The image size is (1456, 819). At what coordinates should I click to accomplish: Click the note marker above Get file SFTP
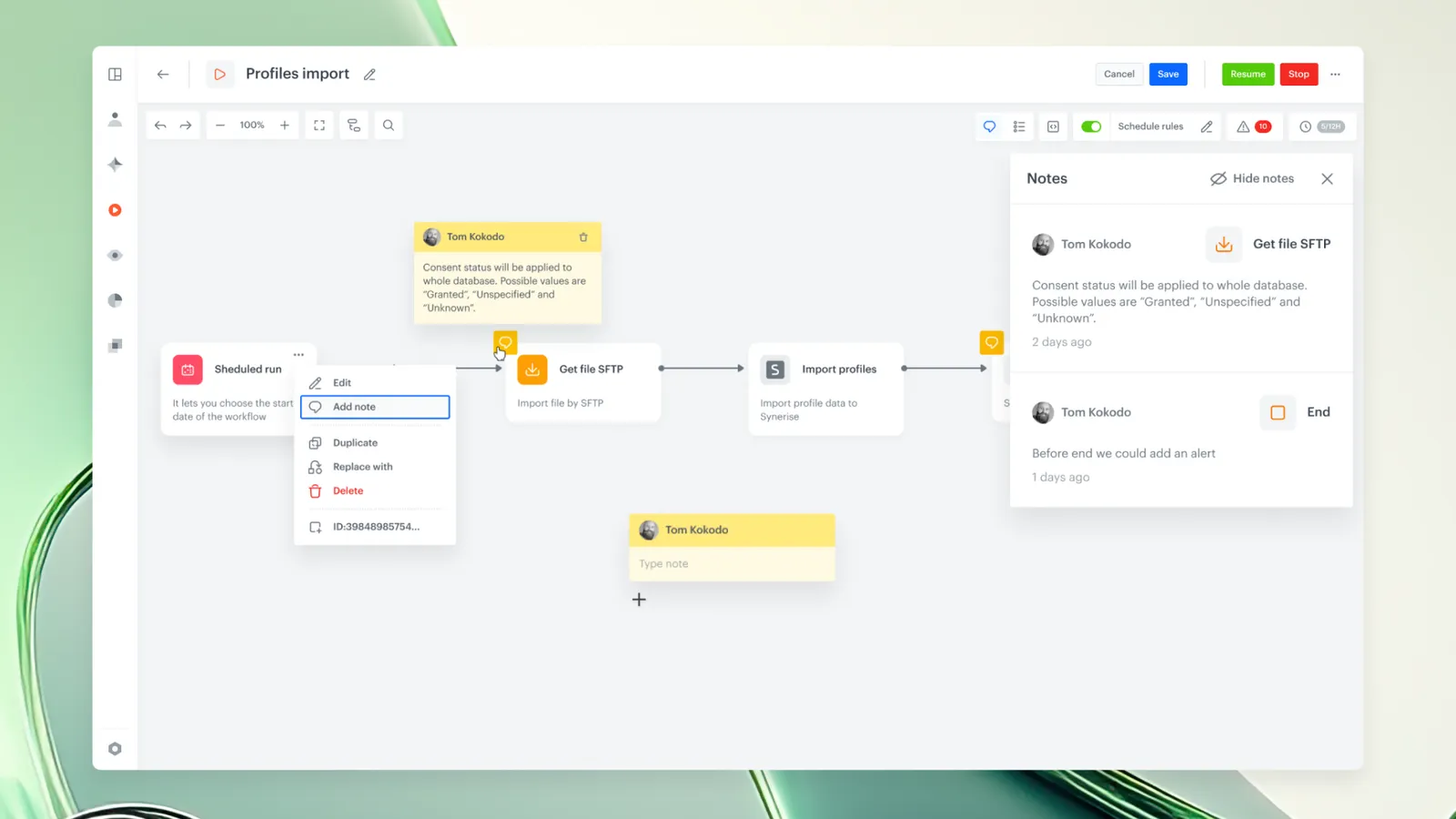(x=505, y=342)
